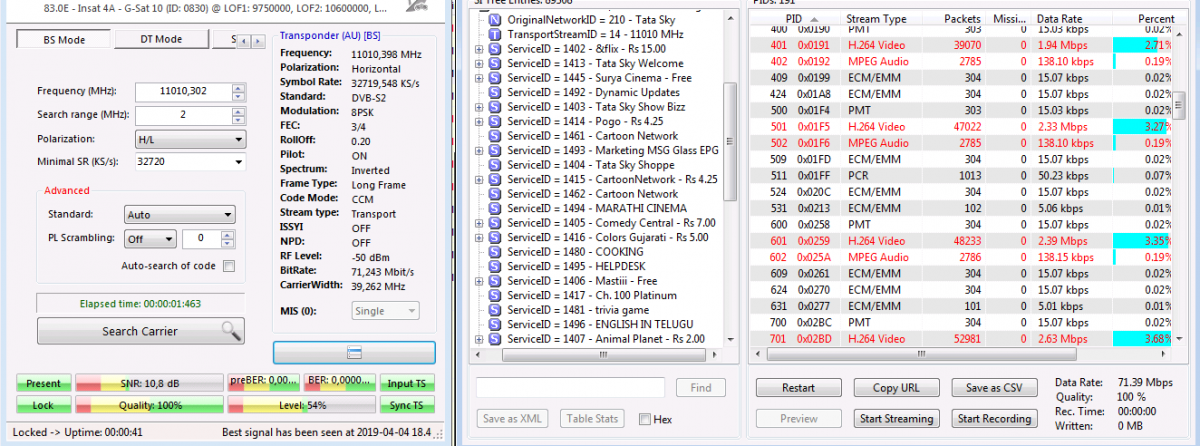Click the tree search text field beside Find
This screenshot has height=446, width=1200.
click(571, 387)
